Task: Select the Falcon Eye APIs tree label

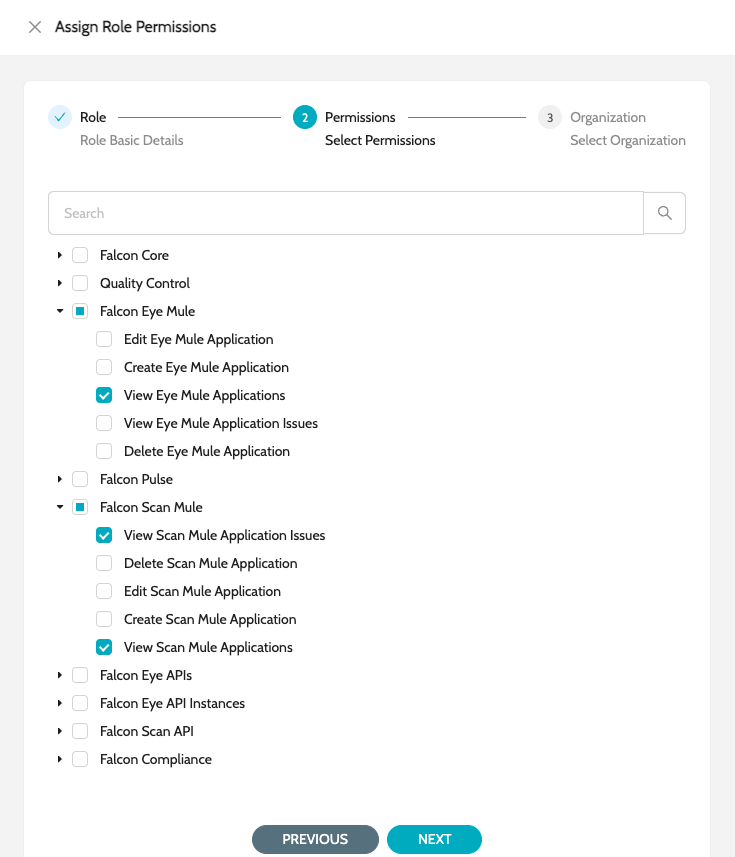Action: tap(146, 676)
